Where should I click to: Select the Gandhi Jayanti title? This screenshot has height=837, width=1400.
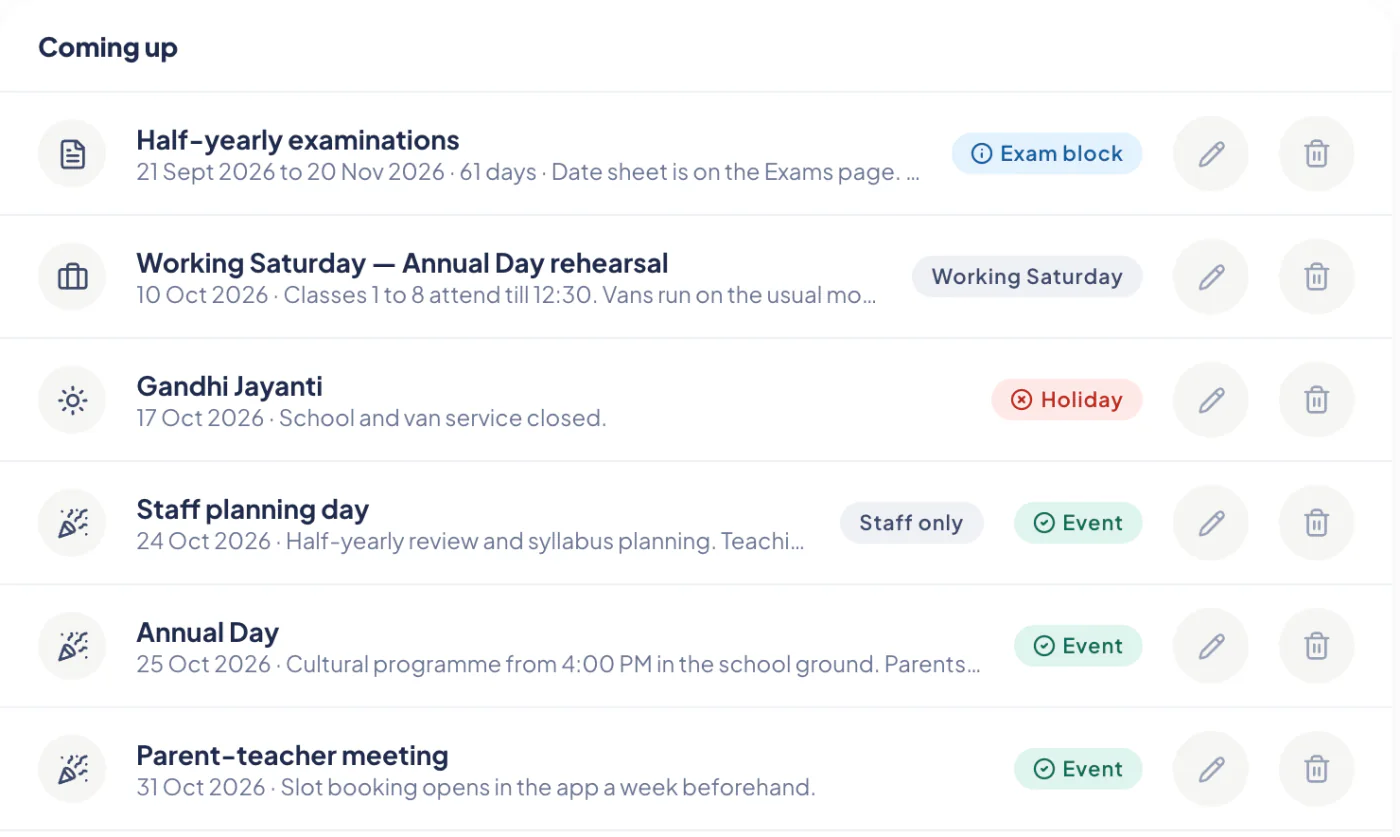coord(229,386)
